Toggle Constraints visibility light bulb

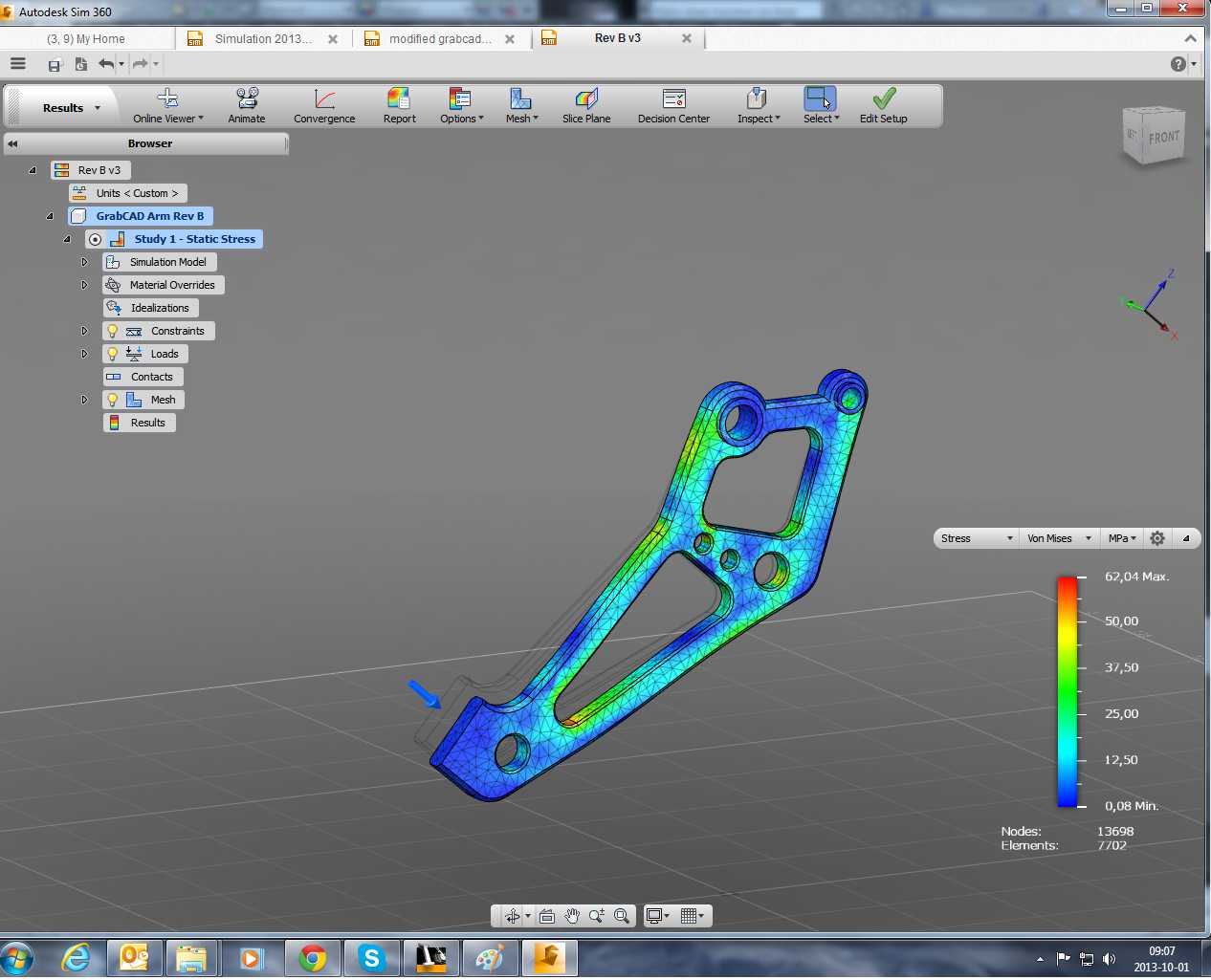(112, 331)
